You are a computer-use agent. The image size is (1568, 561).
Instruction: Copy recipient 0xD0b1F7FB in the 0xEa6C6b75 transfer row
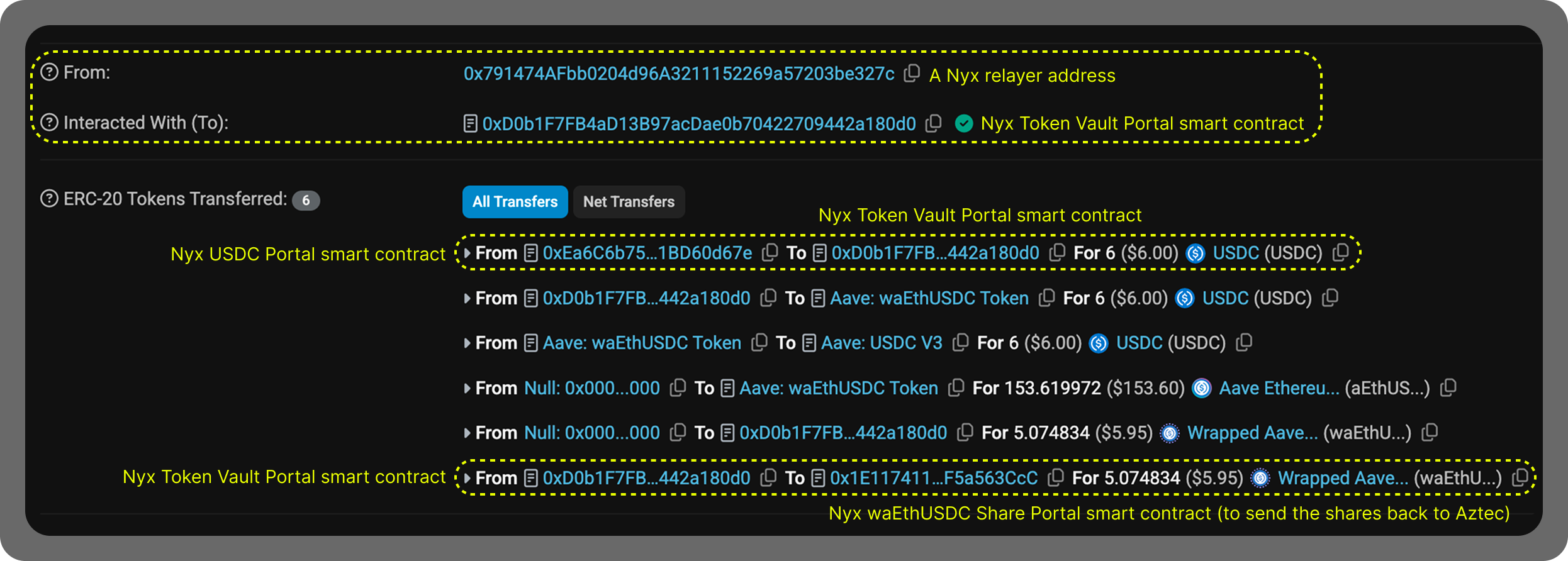click(x=1057, y=253)
